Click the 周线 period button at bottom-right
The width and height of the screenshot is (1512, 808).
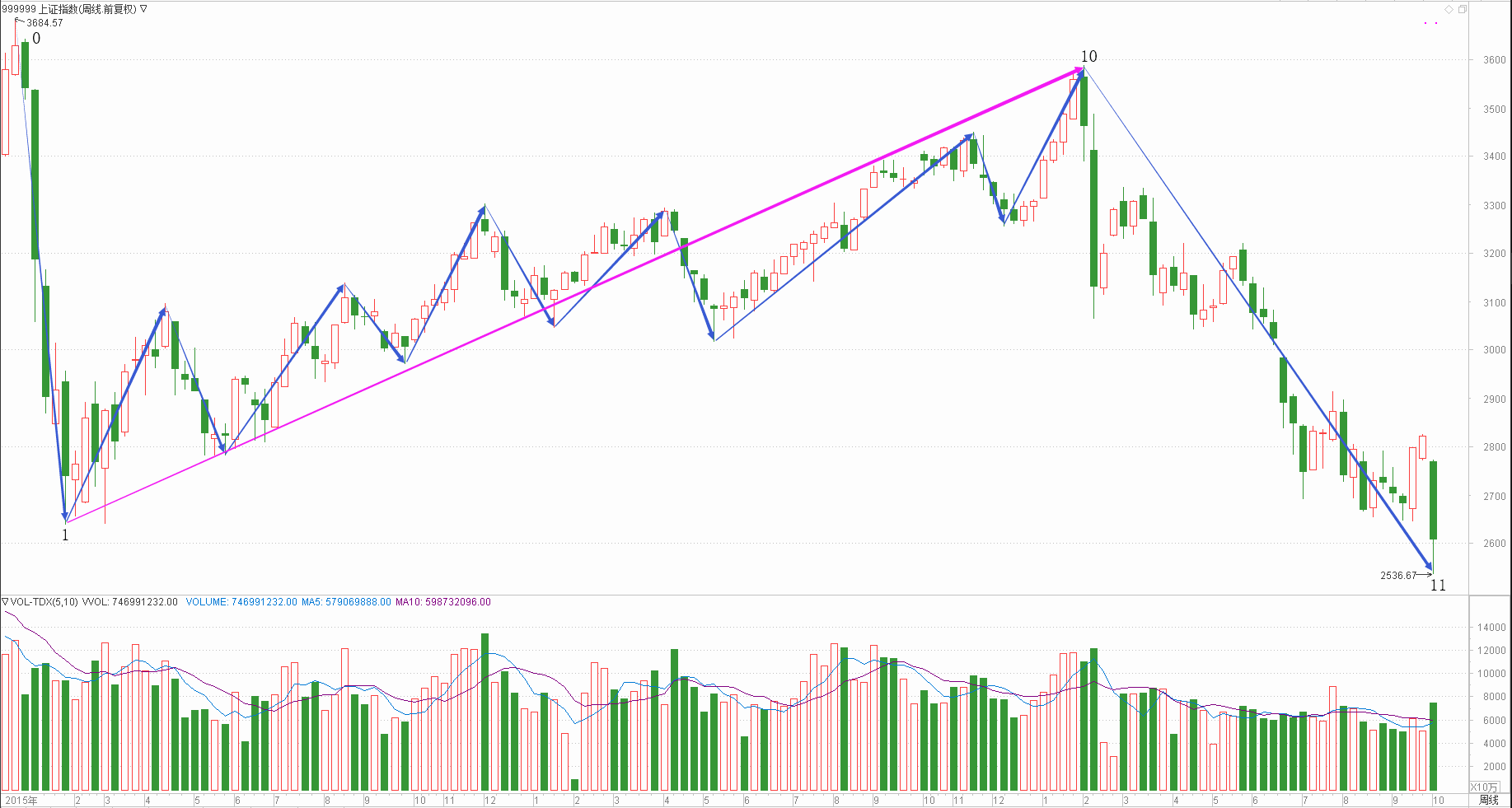(x=1488, y=800)
